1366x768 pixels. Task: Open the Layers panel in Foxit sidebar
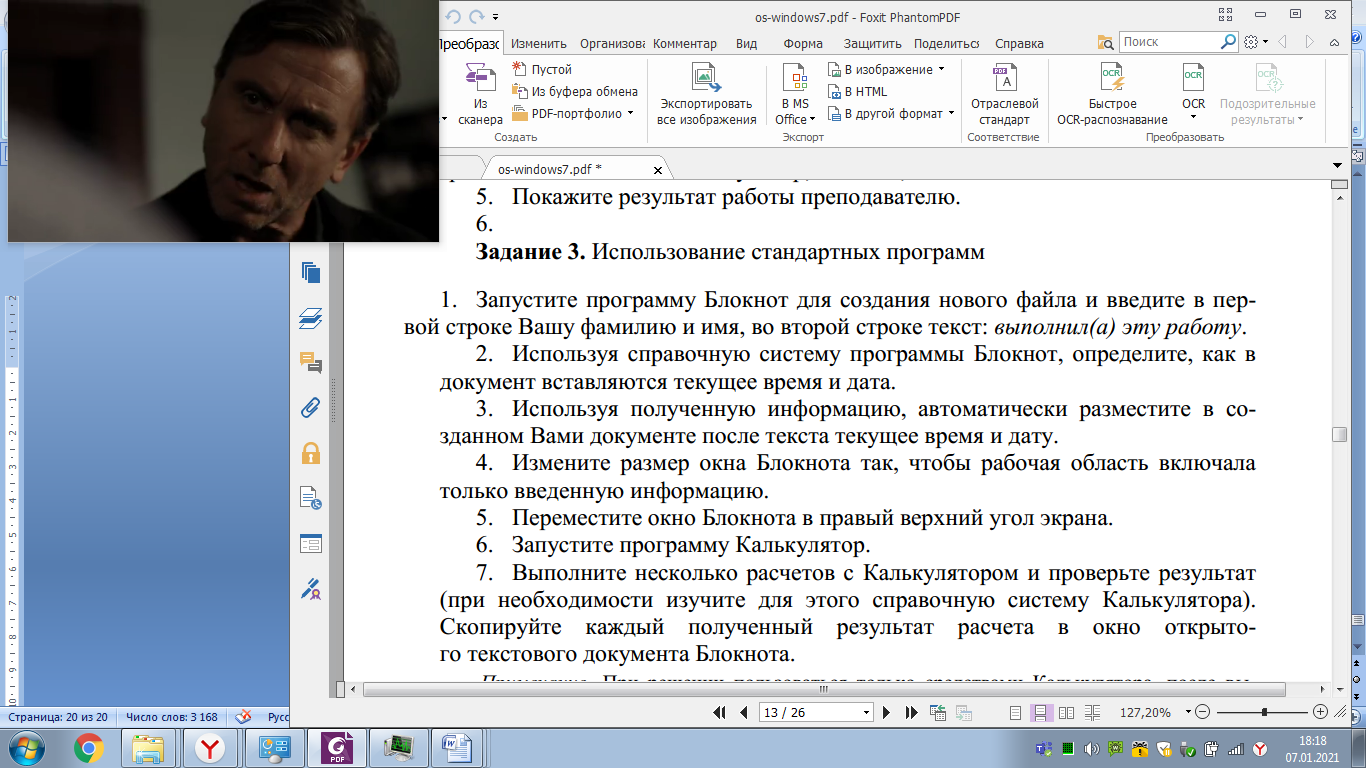310,318
